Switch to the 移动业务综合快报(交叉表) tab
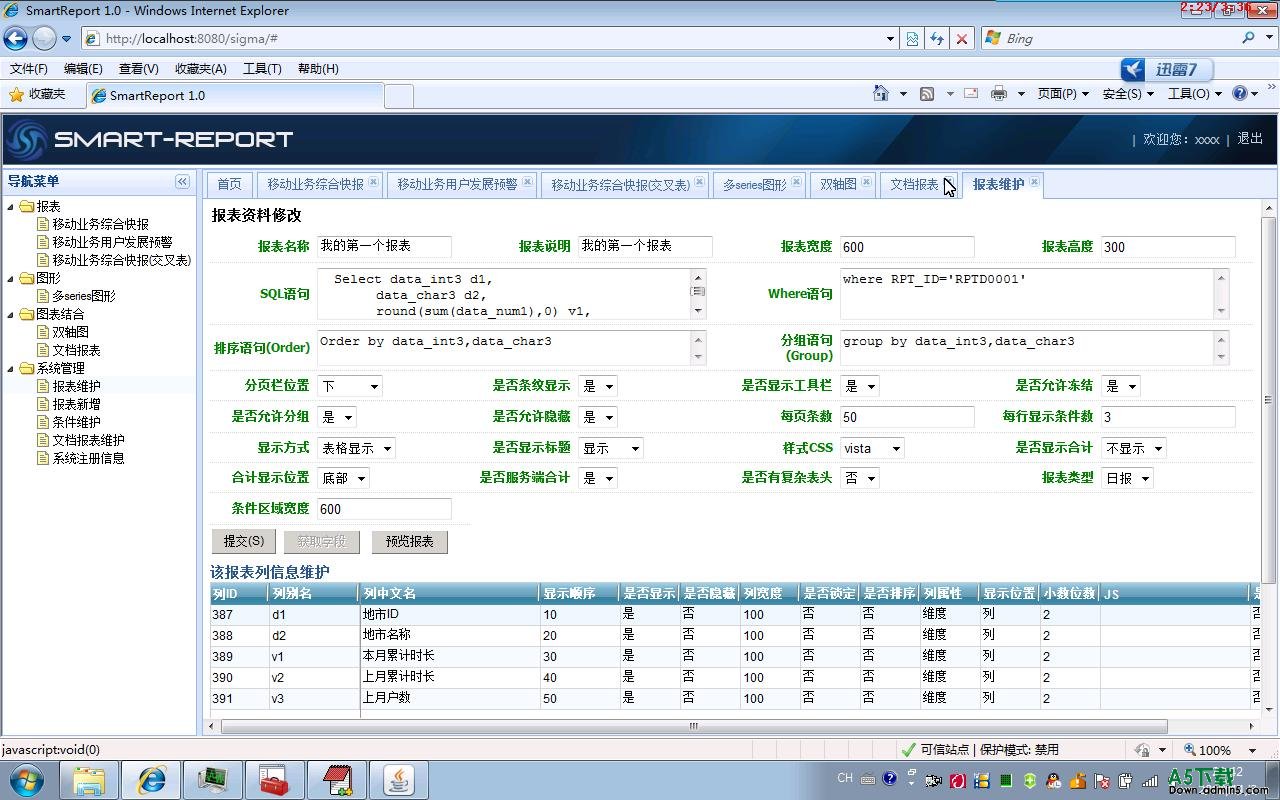The width and height of the screenshot is (1280, 800). coord(621,184)
